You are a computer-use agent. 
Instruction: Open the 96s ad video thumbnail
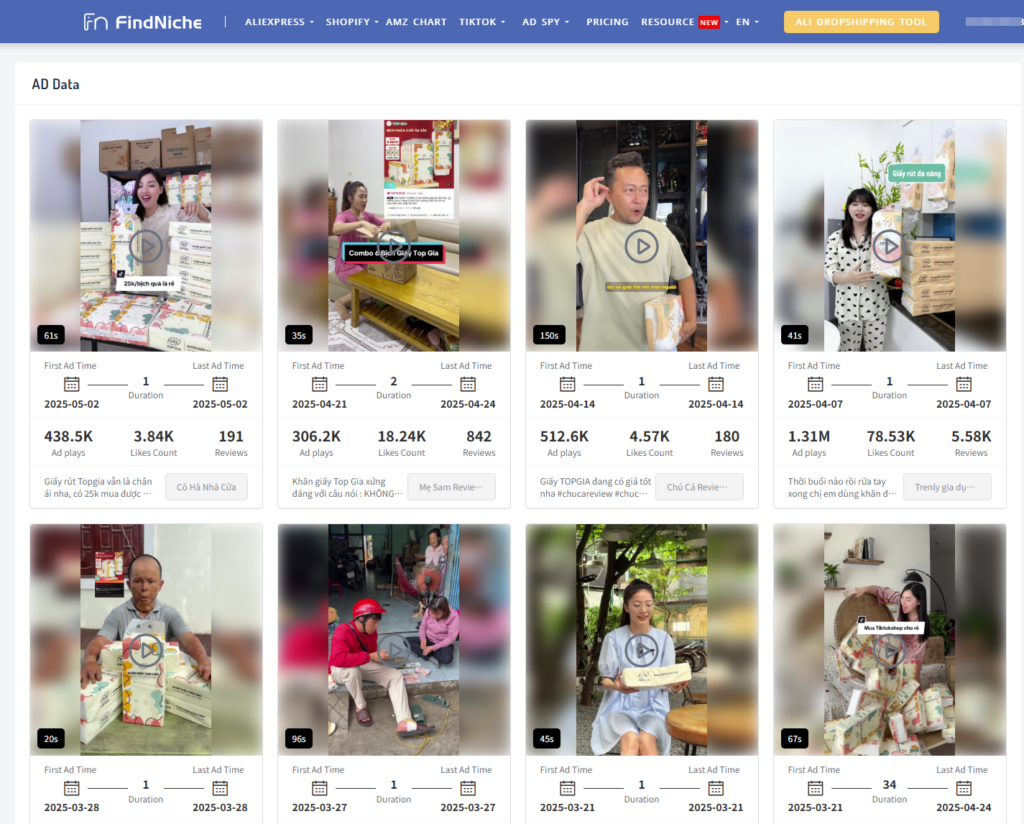tap(394, 640)
